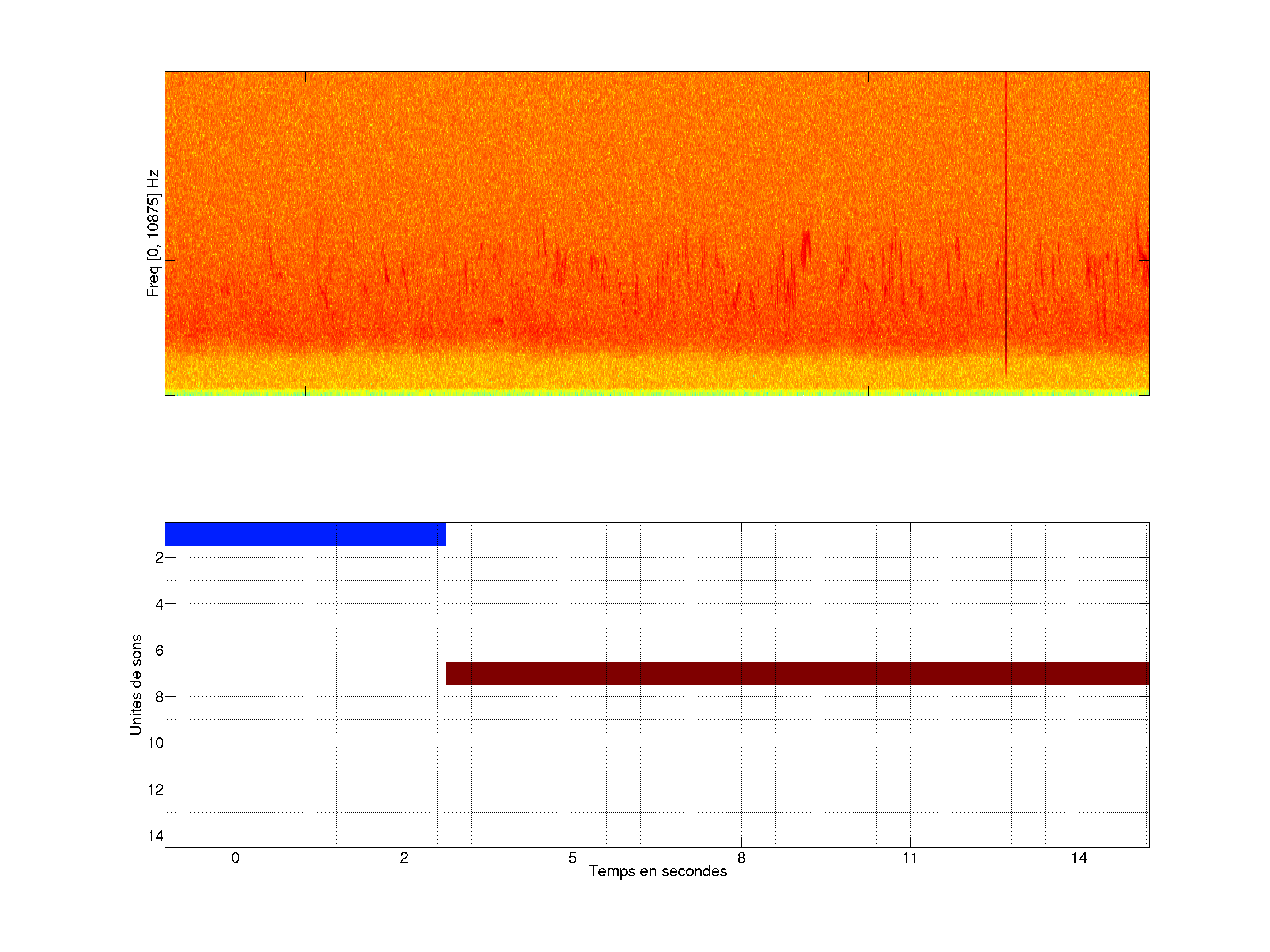
Task: Click x-axis tick label 2
Action: coord(404,858)
